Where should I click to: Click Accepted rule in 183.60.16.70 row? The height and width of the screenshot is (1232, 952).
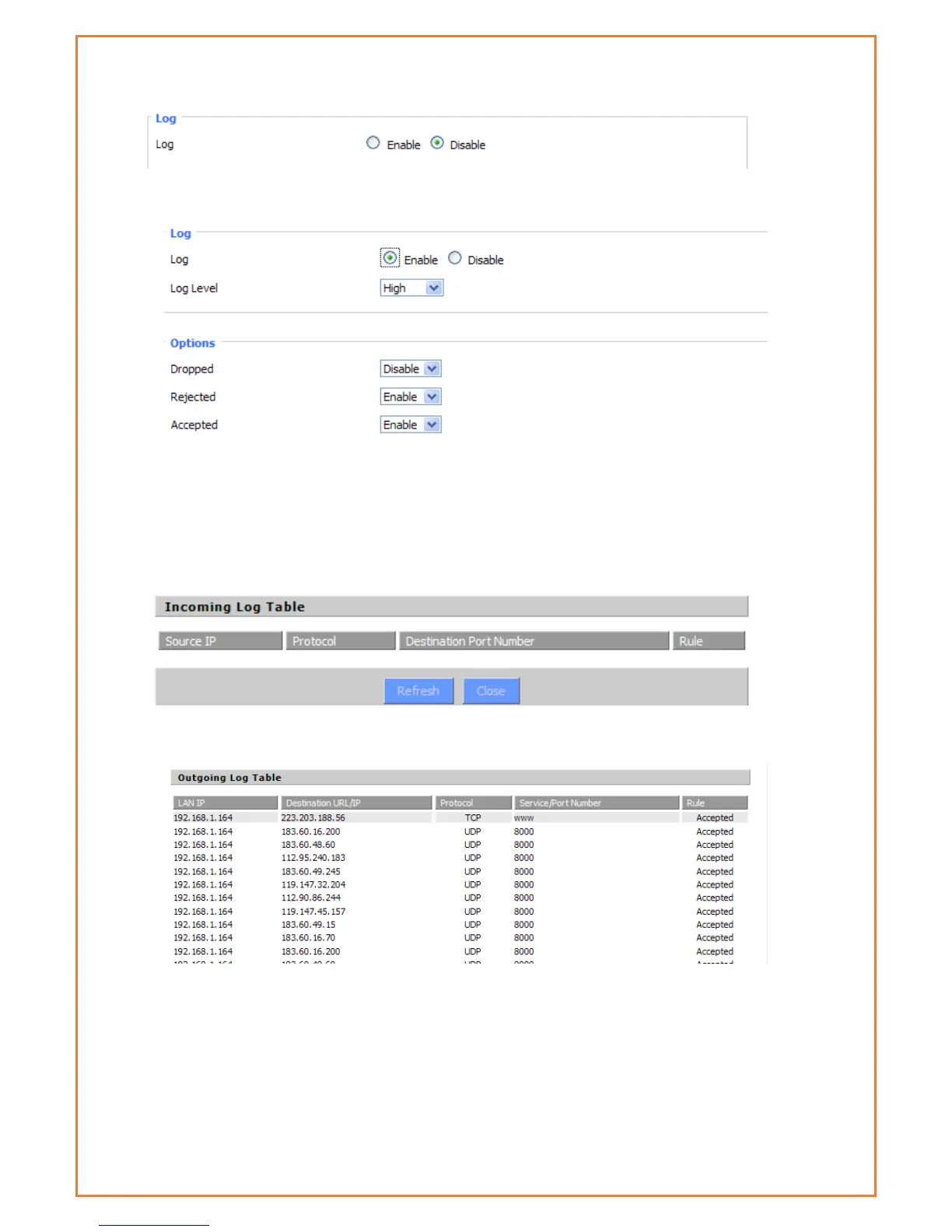click(x=715, y=938)
